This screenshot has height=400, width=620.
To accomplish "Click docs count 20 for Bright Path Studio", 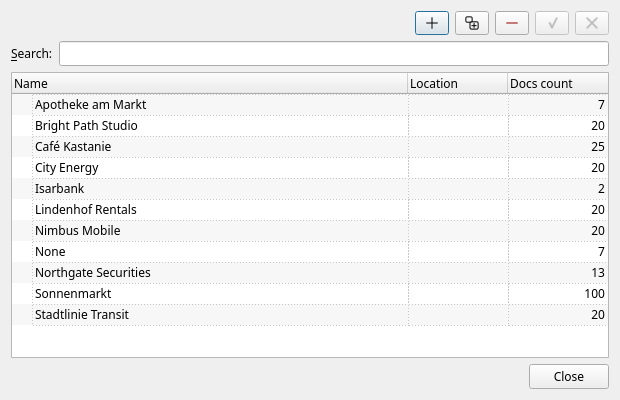I will 598,126.
